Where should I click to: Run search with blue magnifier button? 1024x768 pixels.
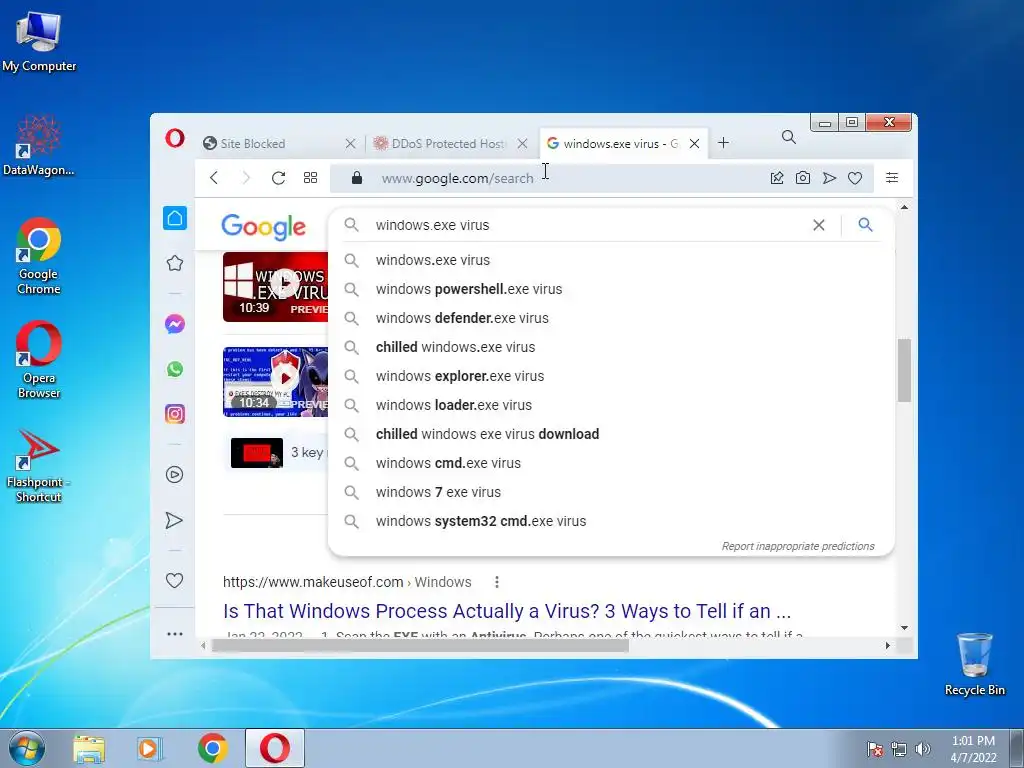865,225
